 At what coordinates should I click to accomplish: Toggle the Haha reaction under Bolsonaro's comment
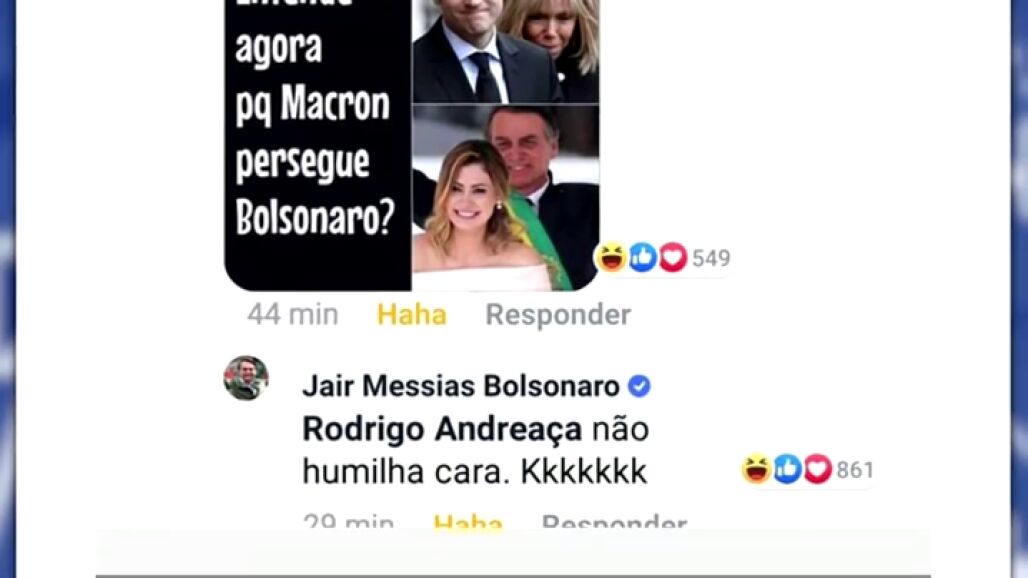coord(468,522)
